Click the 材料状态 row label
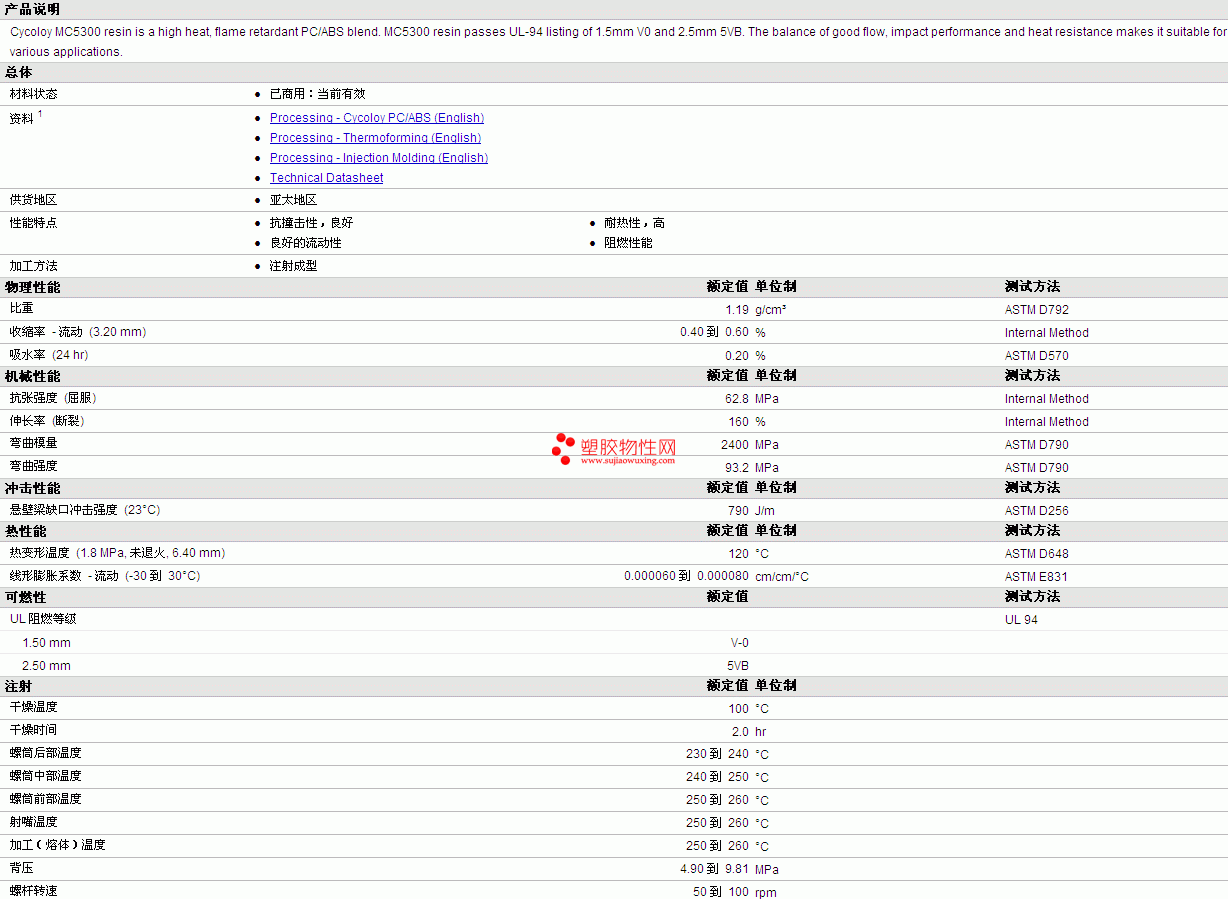1228x899 pixels. (34, 94)
